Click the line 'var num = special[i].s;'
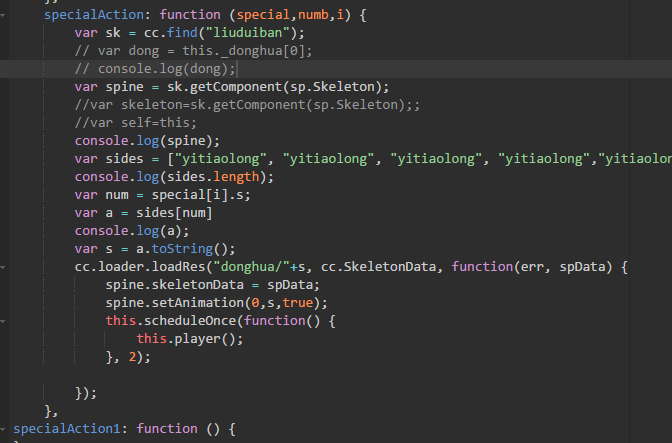Screen dimensions: 672x443 tap(162, 195)
